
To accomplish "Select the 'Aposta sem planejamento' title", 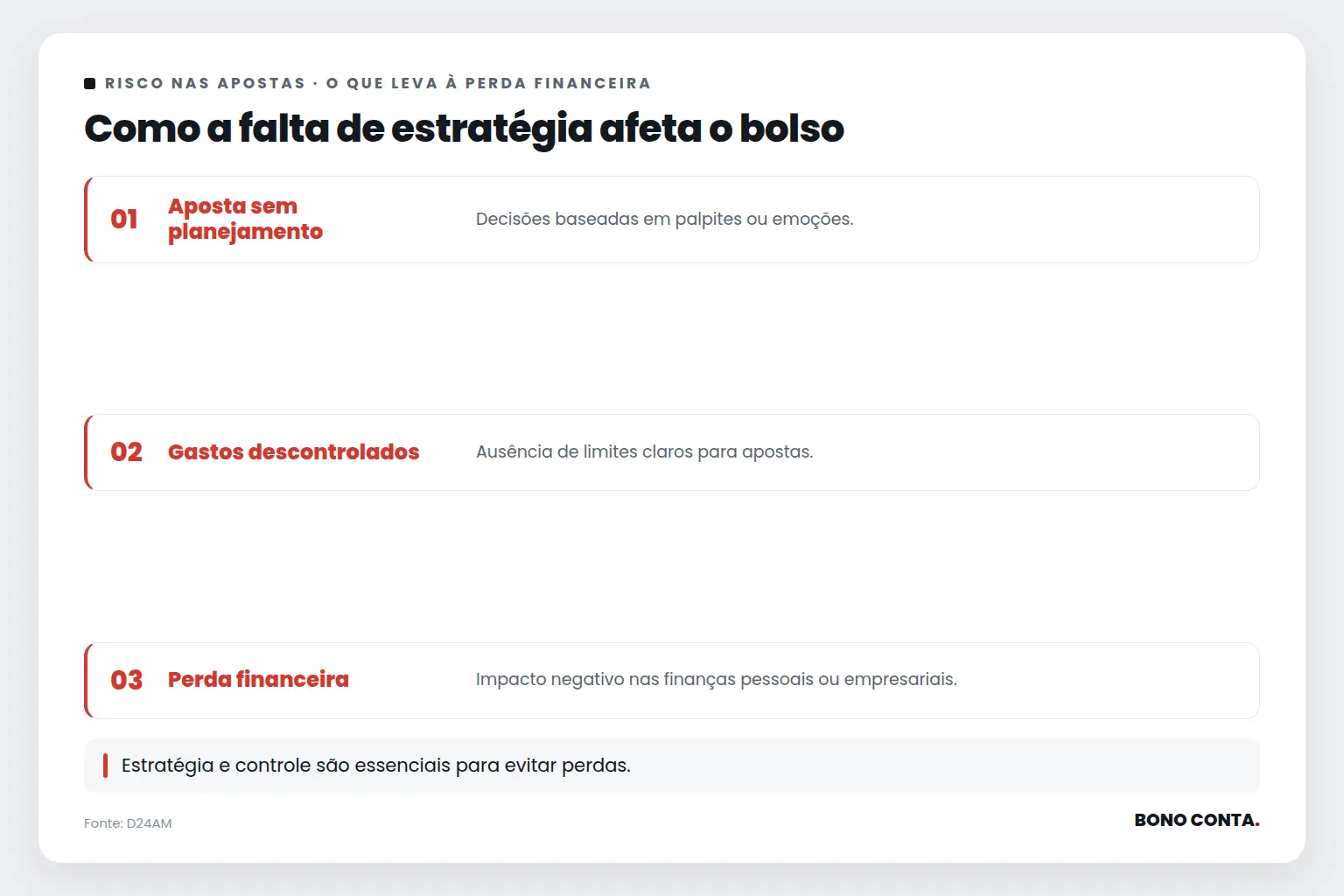I will [245, 219].
